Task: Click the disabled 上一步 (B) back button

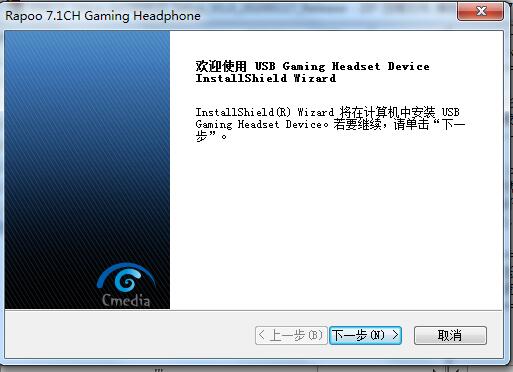Action: coord(291,335)
